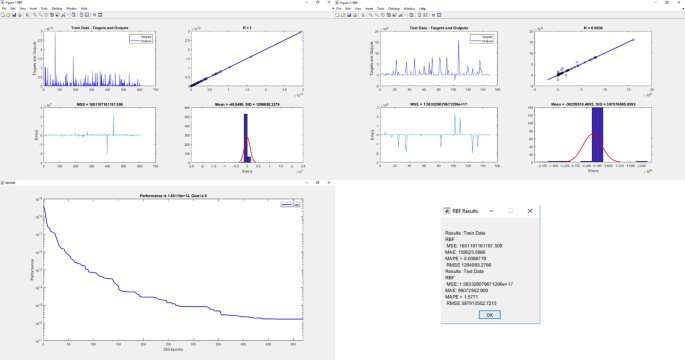The height and width of the screenshot is (360, 685).
Task: Select Rotate 3D tool in Figure 2
Action: pyautogui.click(x=388, y=15)
